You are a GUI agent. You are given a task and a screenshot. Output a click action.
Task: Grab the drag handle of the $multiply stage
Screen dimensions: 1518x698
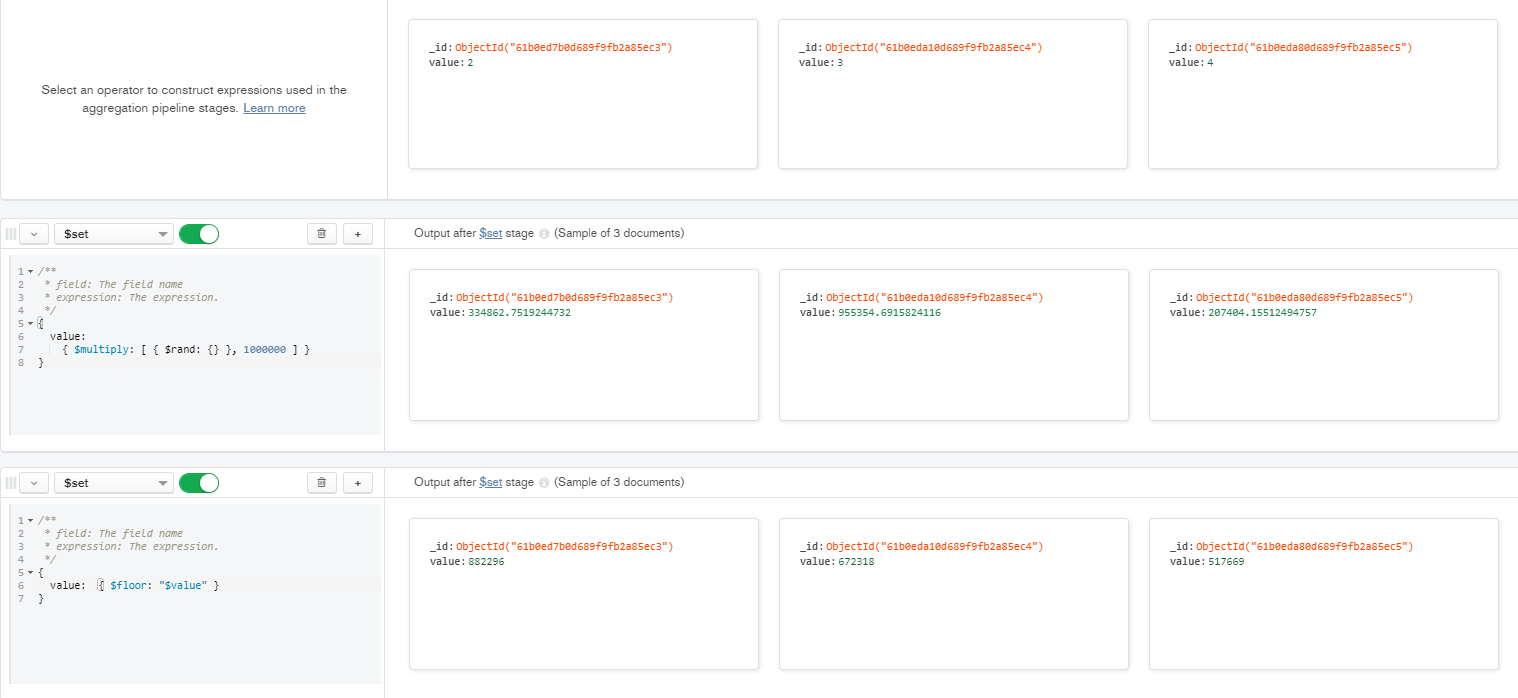(11, 234)
